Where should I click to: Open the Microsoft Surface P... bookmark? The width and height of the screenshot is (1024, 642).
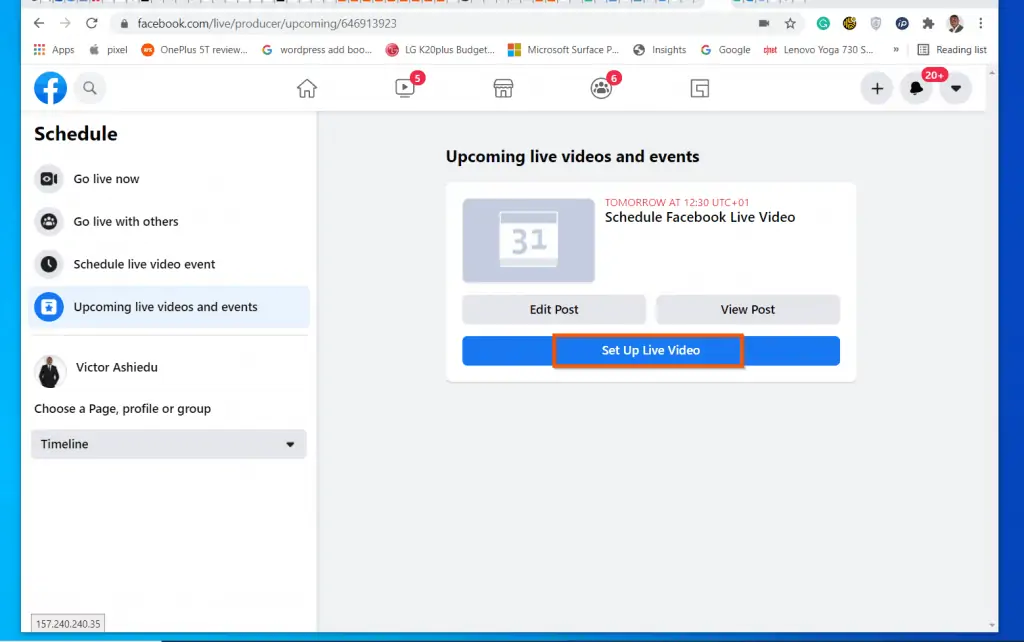pos(564,50)
